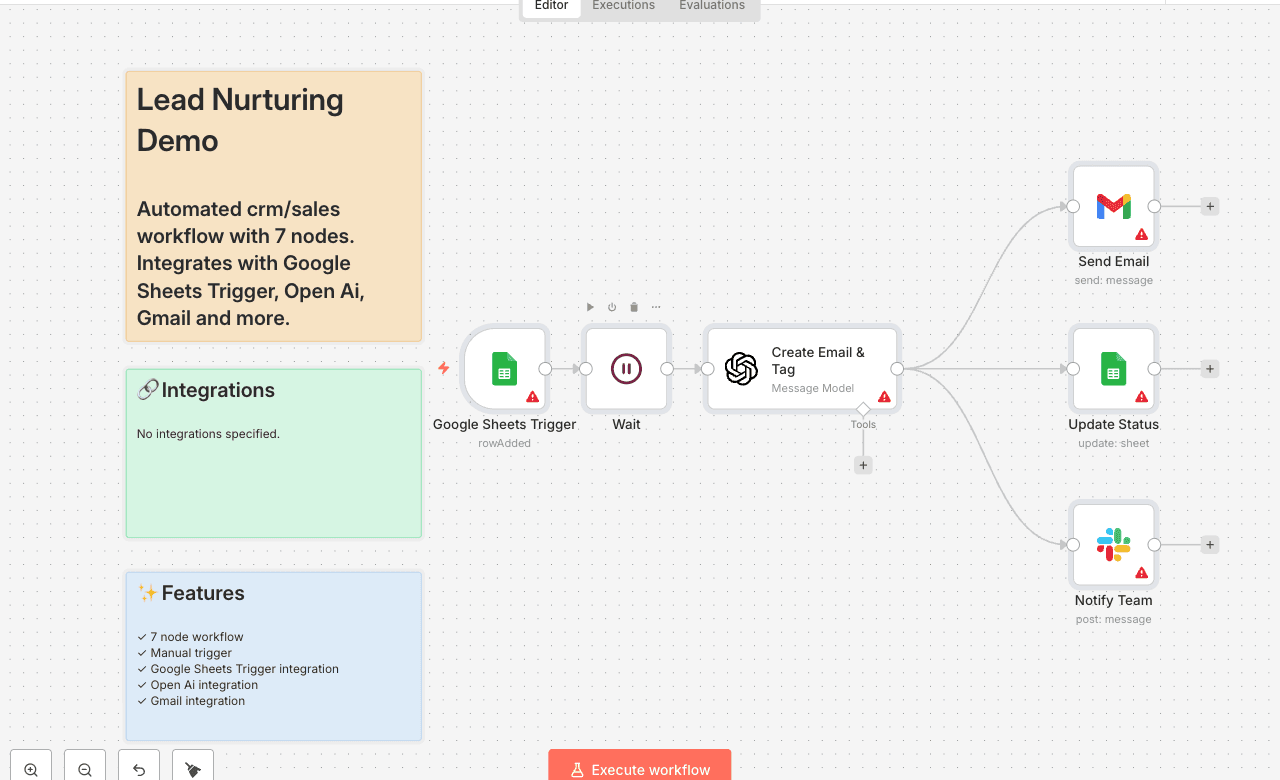
Task: Open the Wait node's ellipsis options menu
Action: point(655,307)
